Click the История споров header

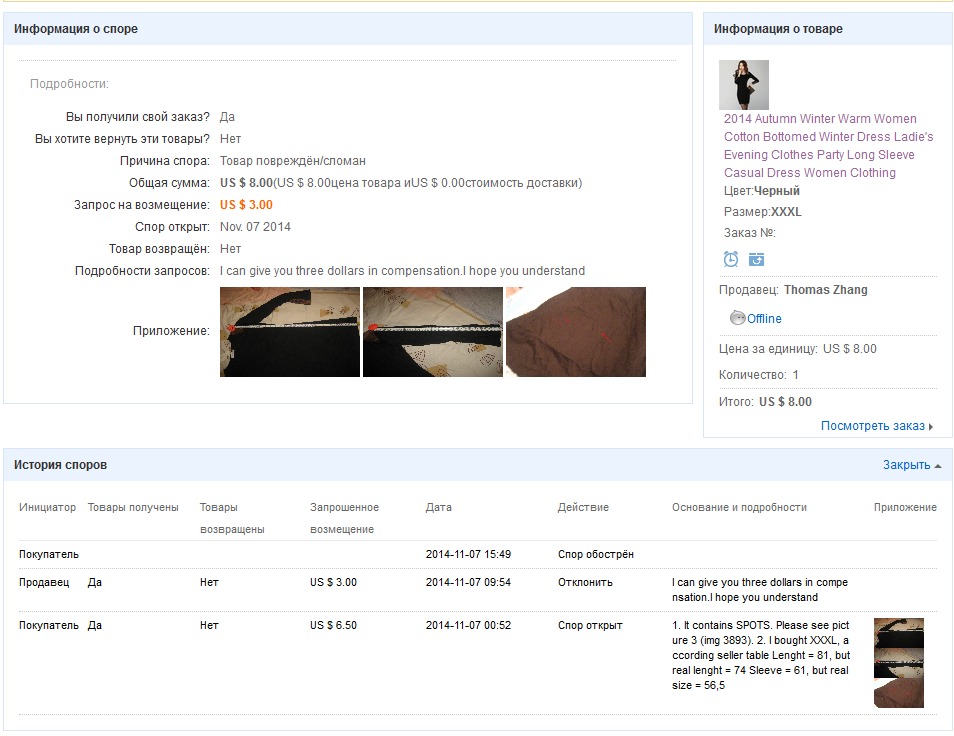tap(60, 465)
